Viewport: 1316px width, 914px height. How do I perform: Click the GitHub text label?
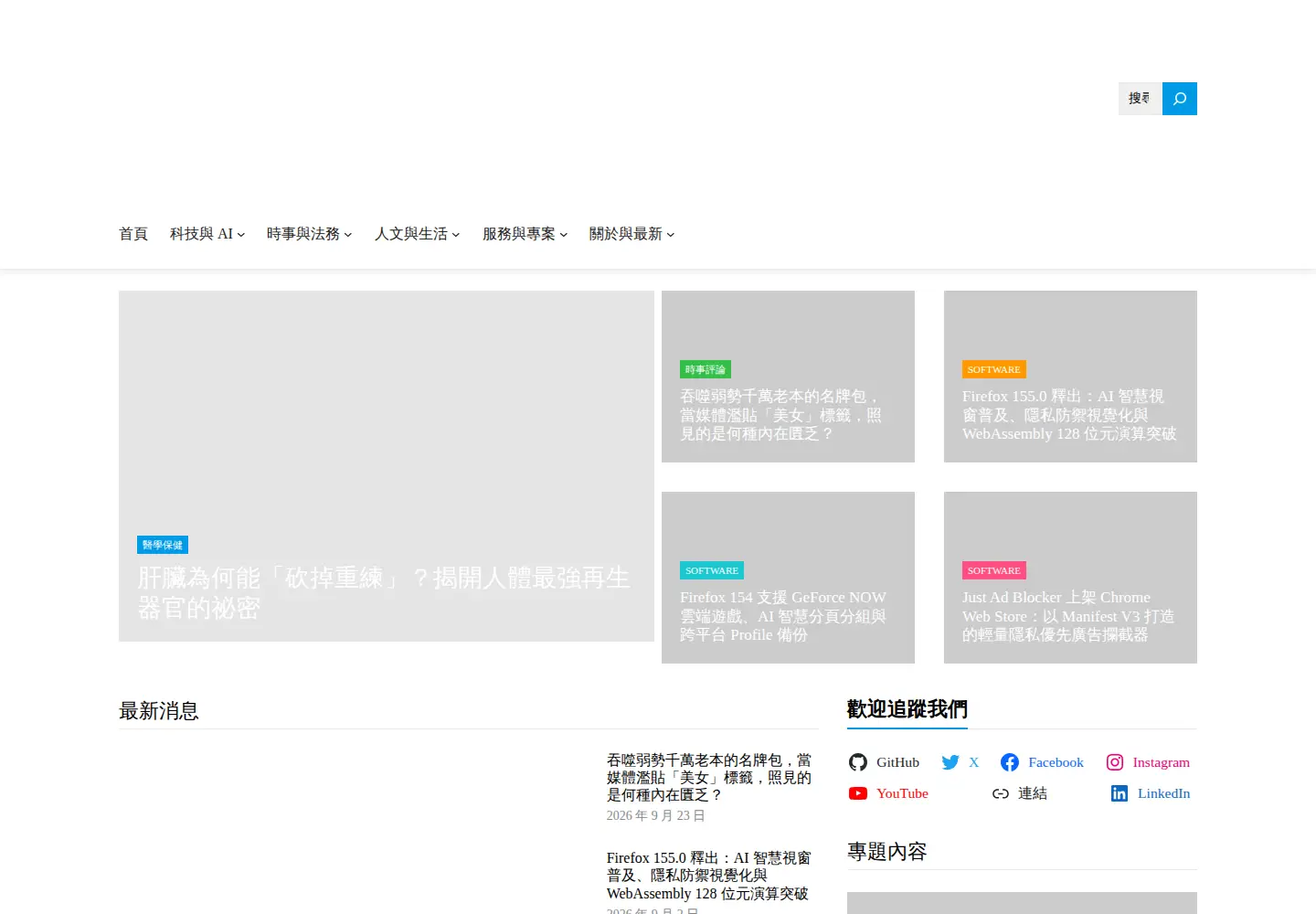pyautogui.click(x=897, y=762)
